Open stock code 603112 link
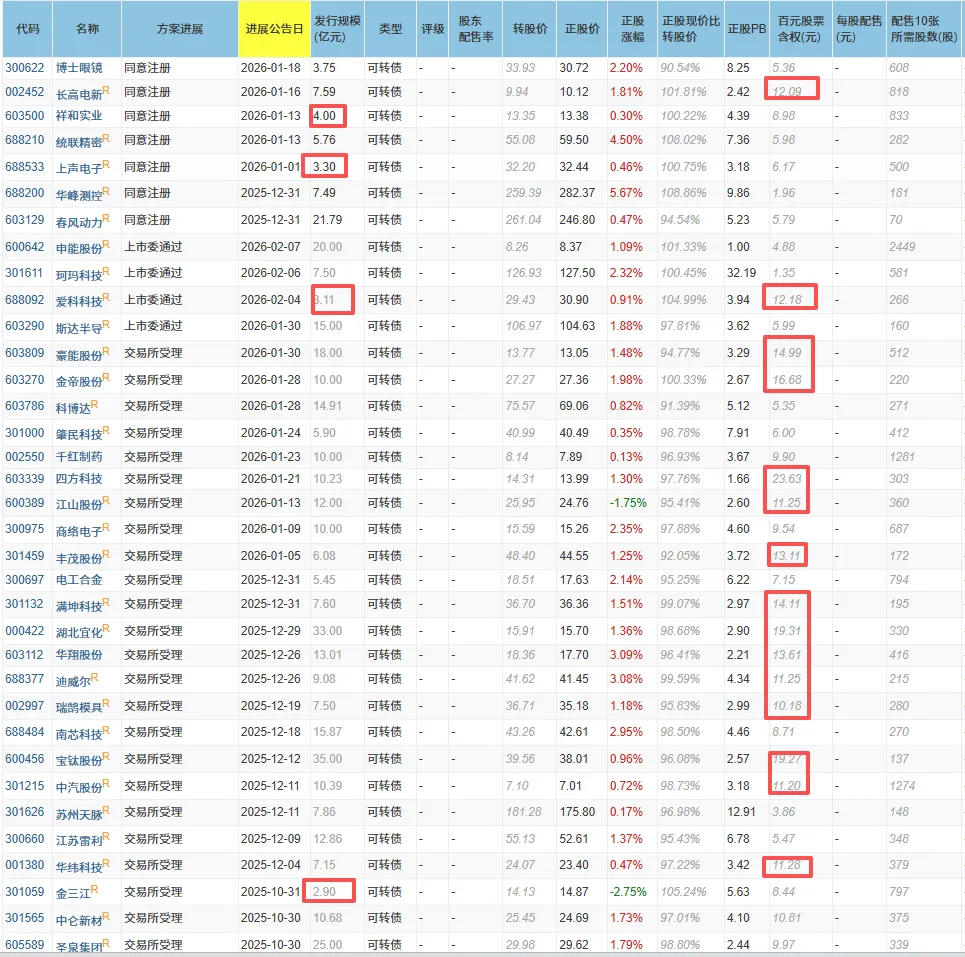 [25, 655]
